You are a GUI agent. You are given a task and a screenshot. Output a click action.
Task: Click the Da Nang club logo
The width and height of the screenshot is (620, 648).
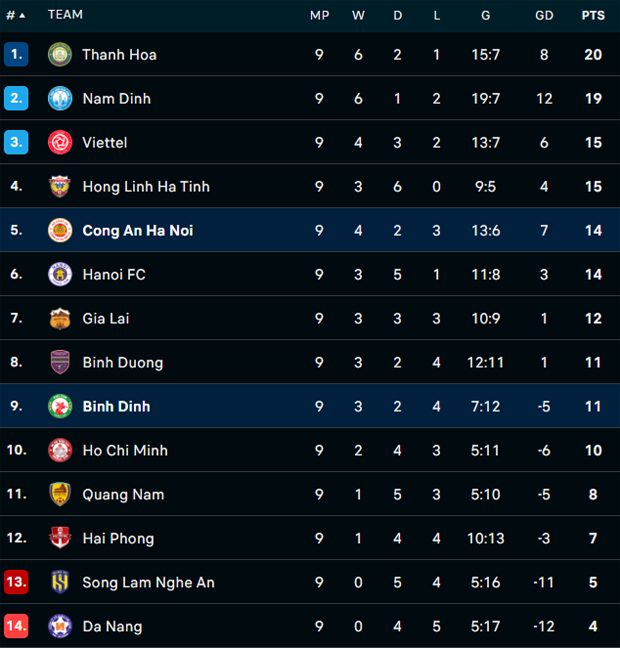click(x=60, y=627)
